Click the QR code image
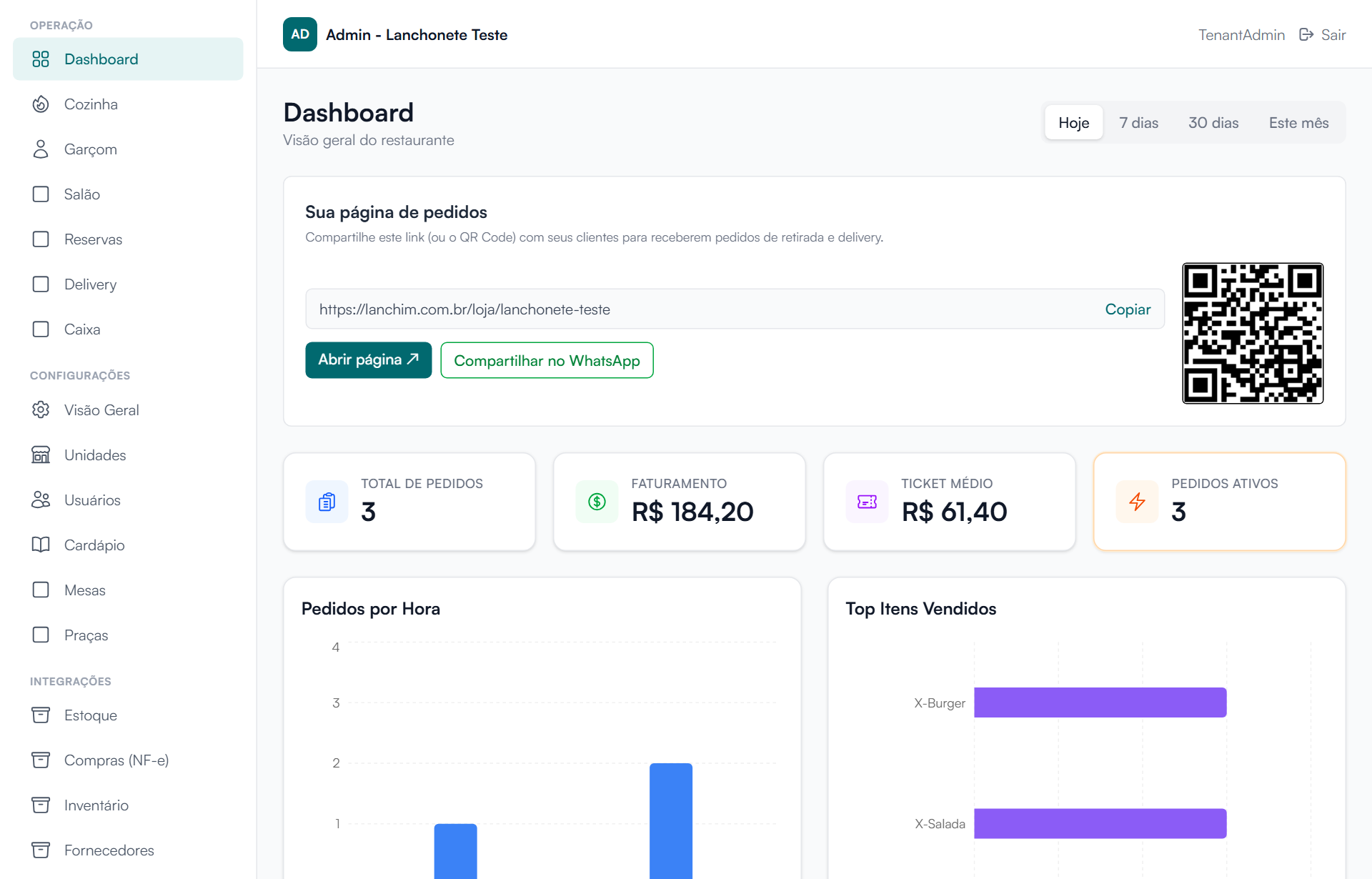Screen dimensions: 1372x879 point(1253,333)
